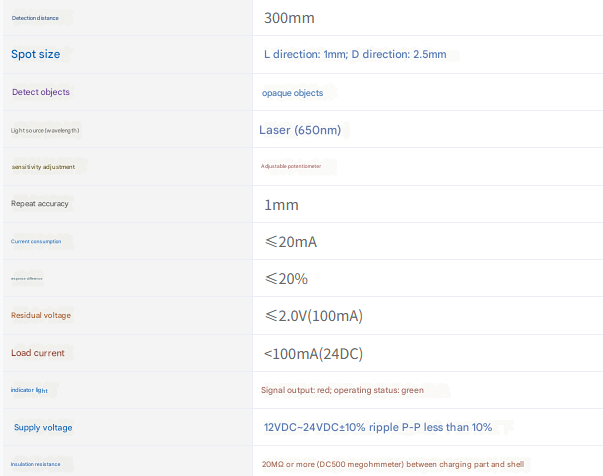Select the '≤20mA' value cell
Screen dimensions: 603x476
coord(291,241)
